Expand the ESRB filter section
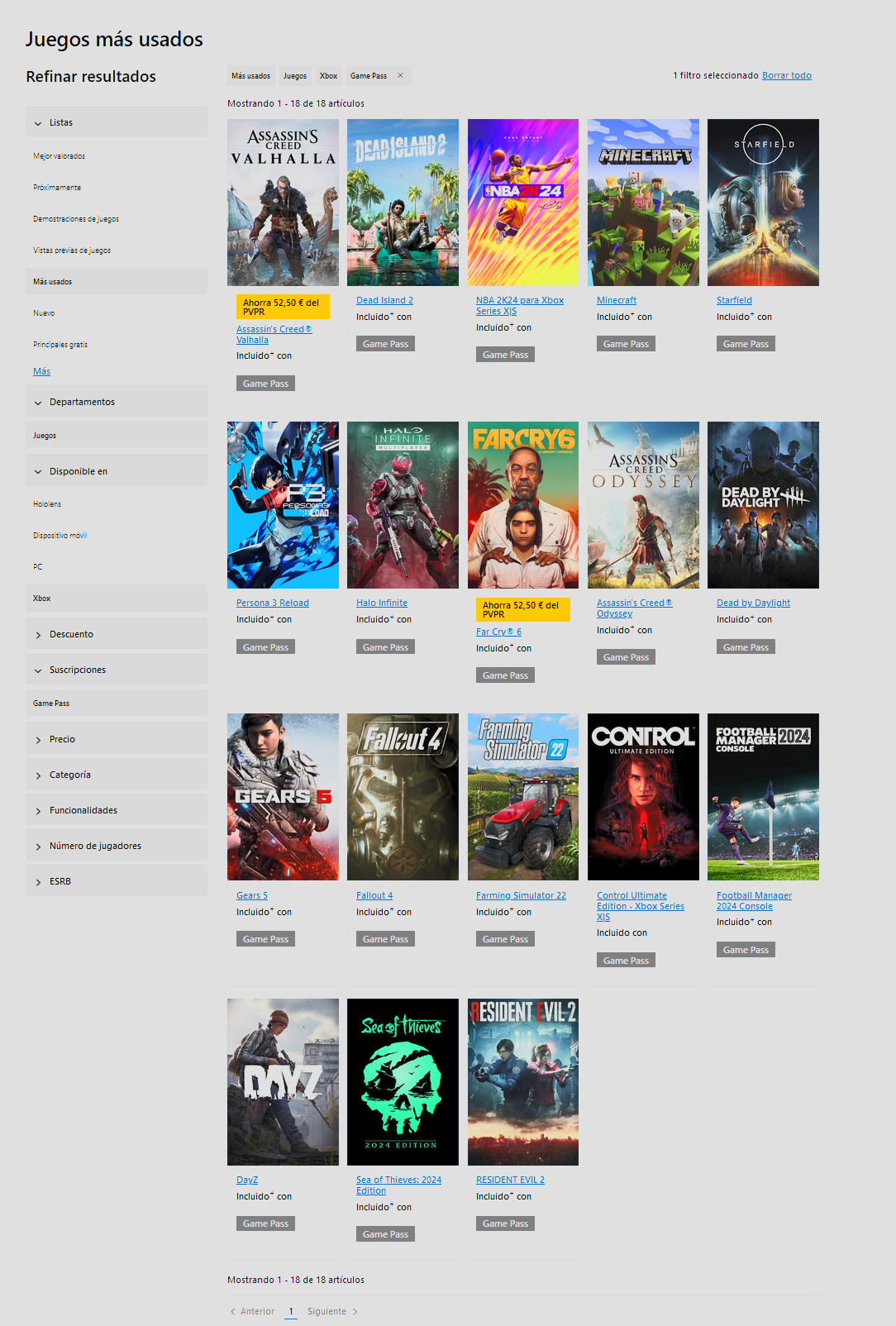Image resolution: width=896 pixels, height=1326 pixels. click(x=117, y=881)
